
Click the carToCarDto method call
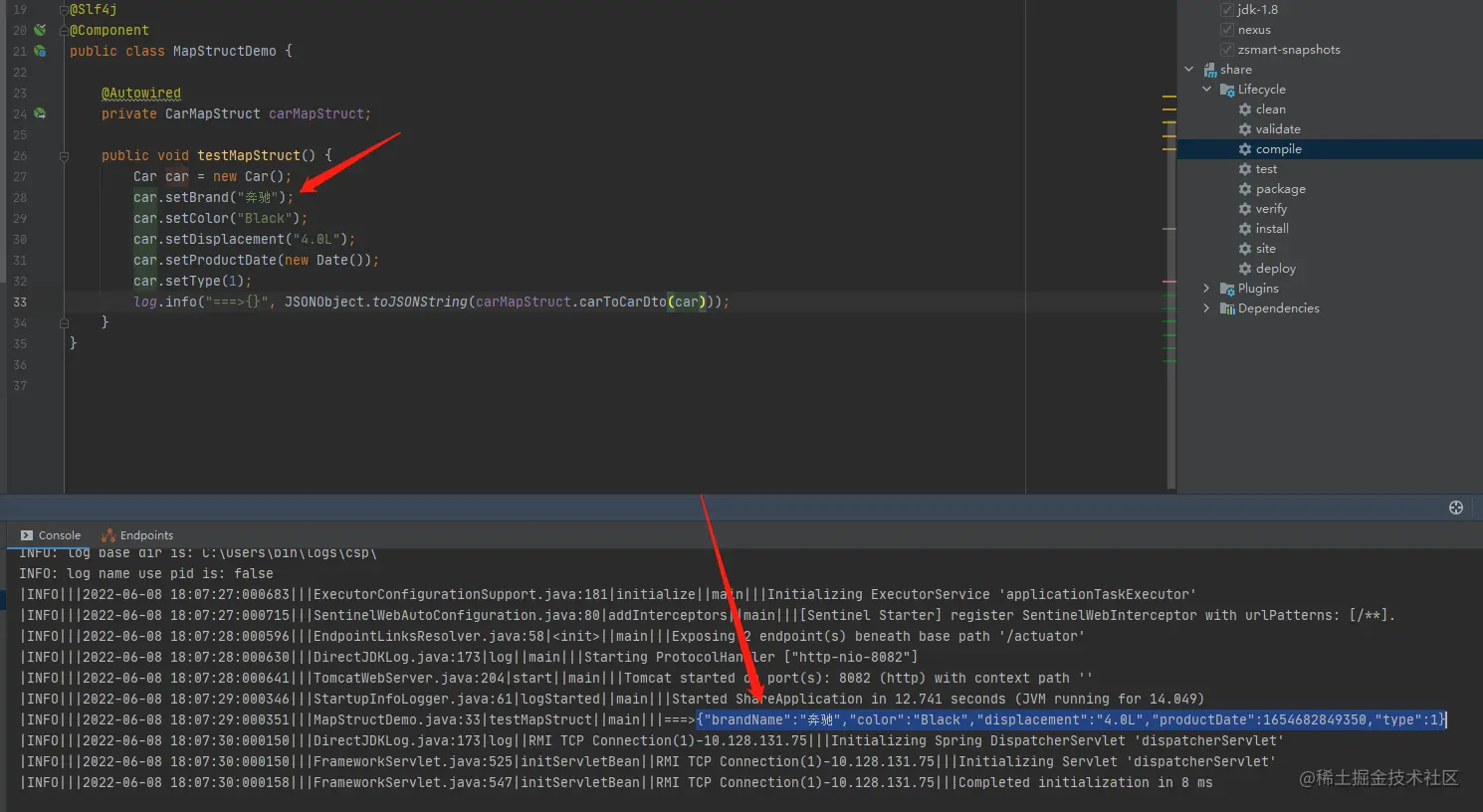pyautogui.click(x=623, y=302)
